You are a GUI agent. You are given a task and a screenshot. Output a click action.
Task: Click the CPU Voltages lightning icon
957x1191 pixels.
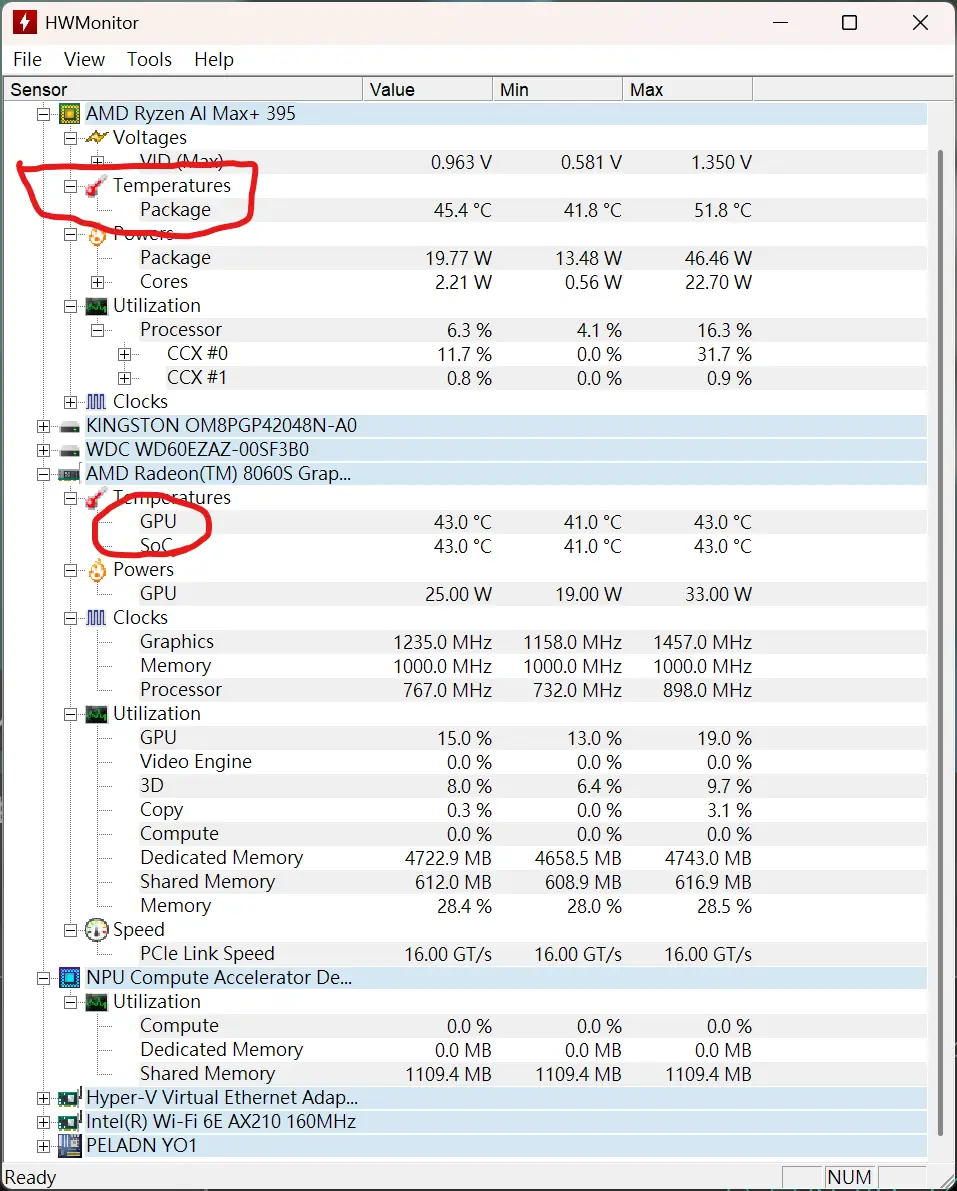tap(96, 137)
